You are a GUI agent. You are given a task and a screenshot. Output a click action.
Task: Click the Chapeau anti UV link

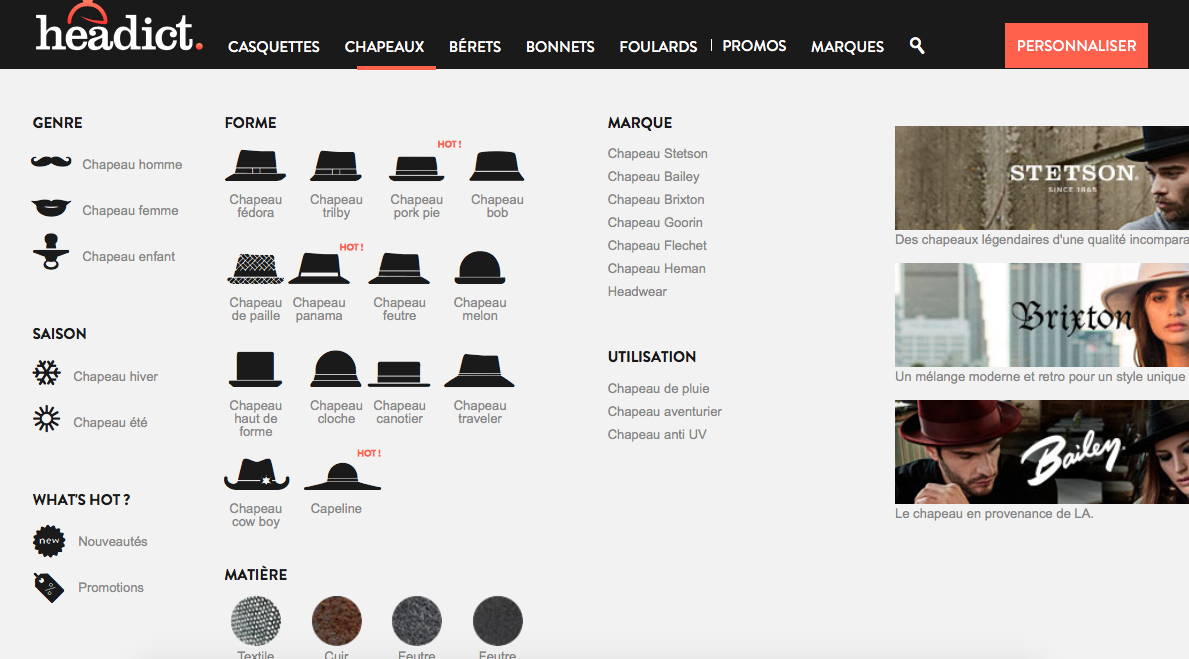click(x=656, y=435)
